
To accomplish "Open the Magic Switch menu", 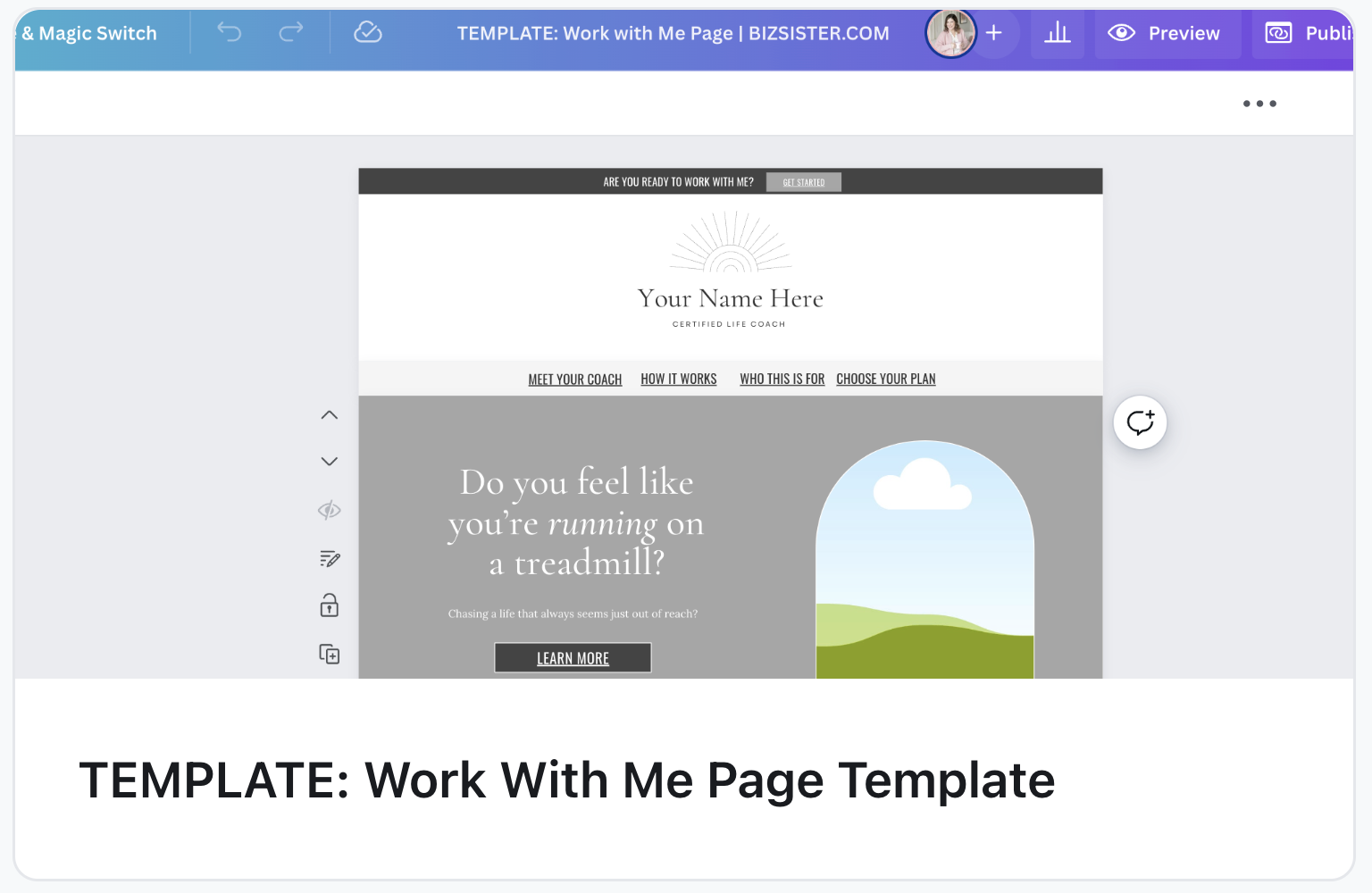I will 89,34.
